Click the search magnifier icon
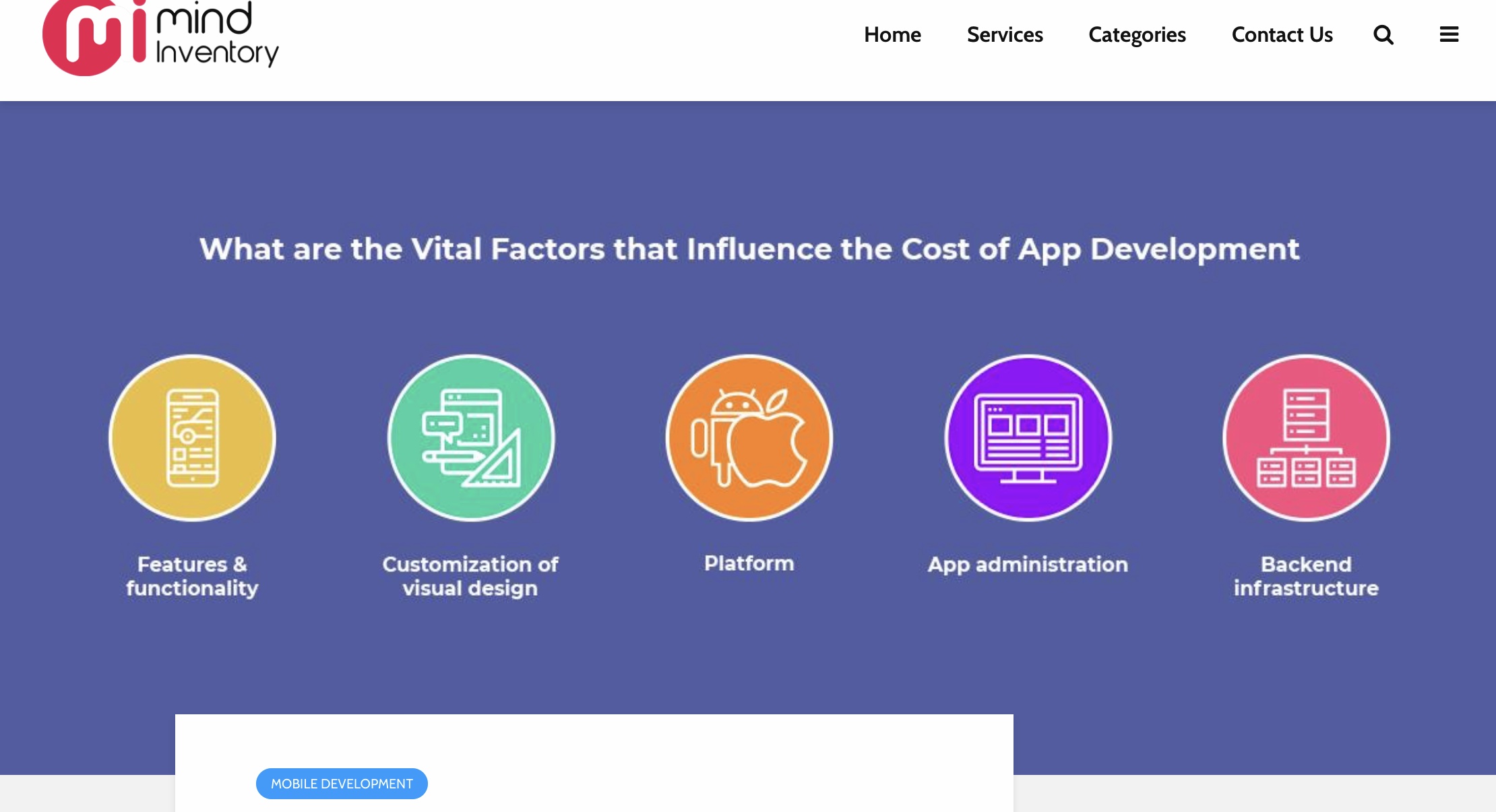 tap(1383, 34)
